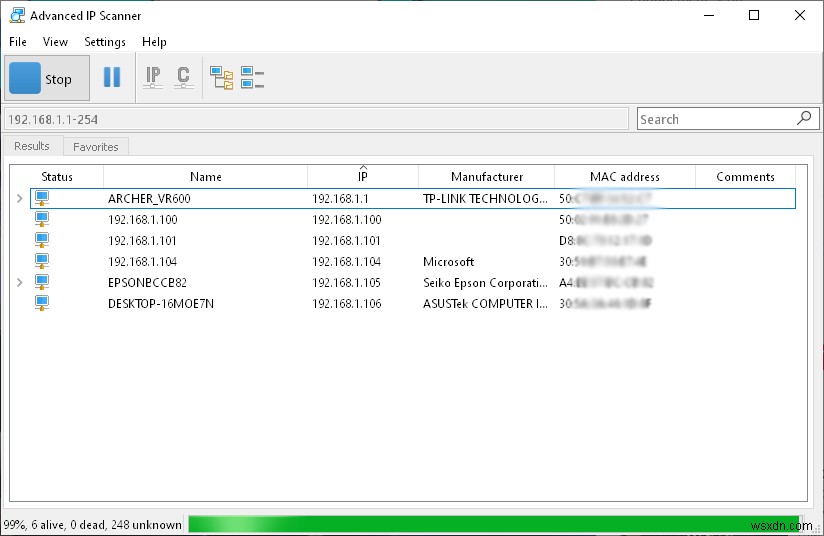Click the TP-LINK TECHNOLOG... manufacturer cell

(485, 199)
